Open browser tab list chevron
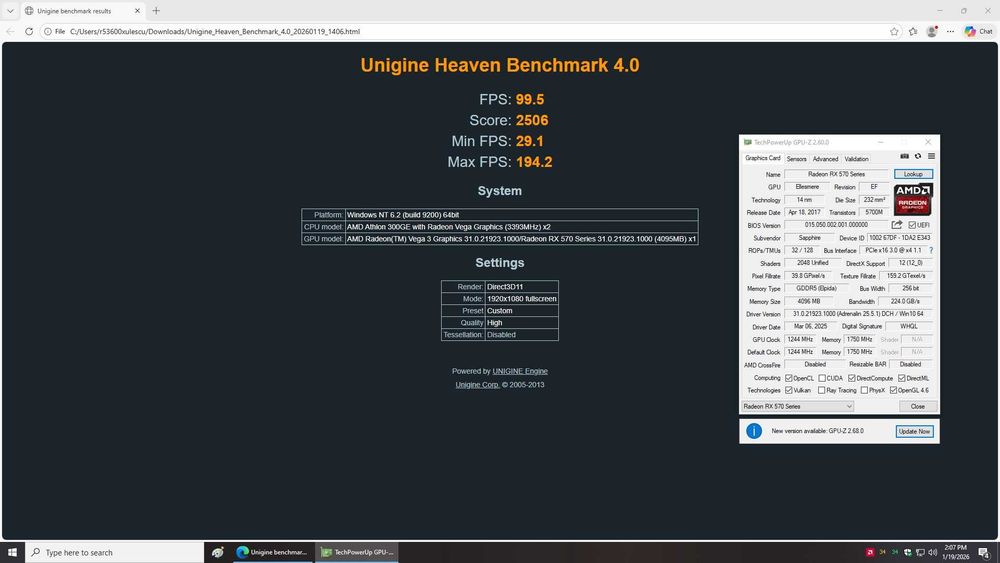This screenshot has width=1000, height=563. tap(10, 11)
